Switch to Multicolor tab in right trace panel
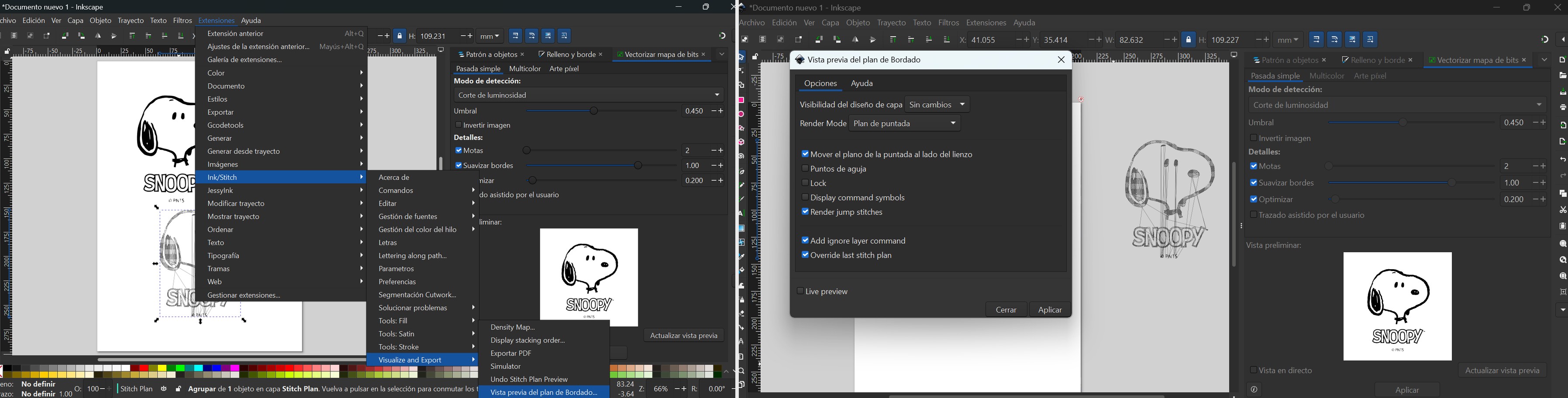 (1327, 76)
